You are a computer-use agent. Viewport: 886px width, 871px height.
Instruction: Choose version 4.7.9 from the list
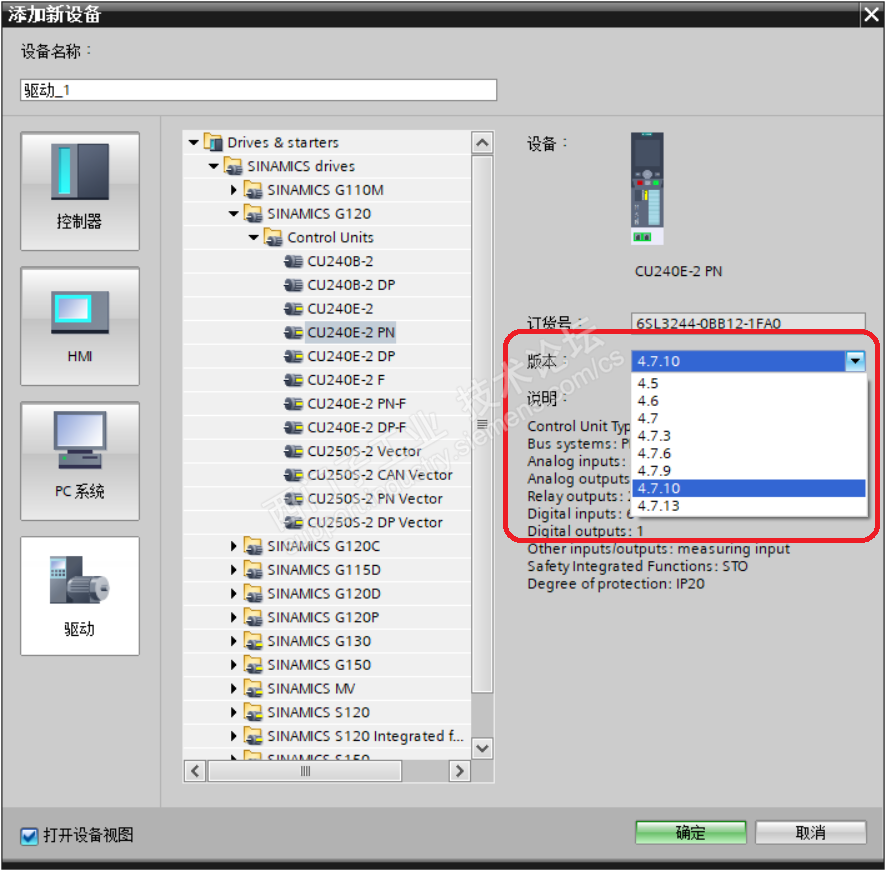[x=749, y=471]
